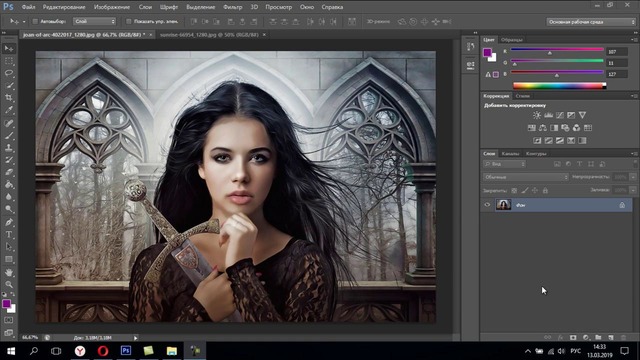Select the Healing Brush tool

[x=9, y=123]
